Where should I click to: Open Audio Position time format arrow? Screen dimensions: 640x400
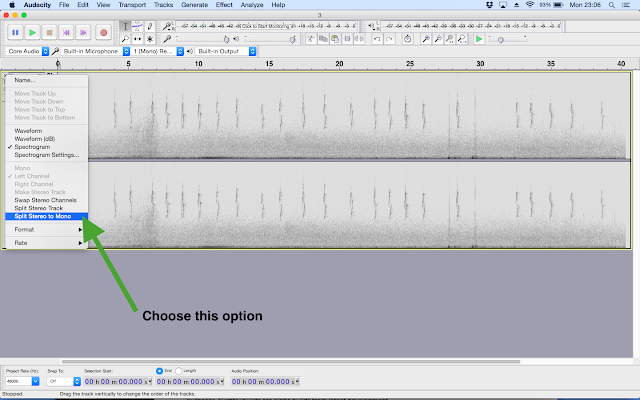pos(297,381)
